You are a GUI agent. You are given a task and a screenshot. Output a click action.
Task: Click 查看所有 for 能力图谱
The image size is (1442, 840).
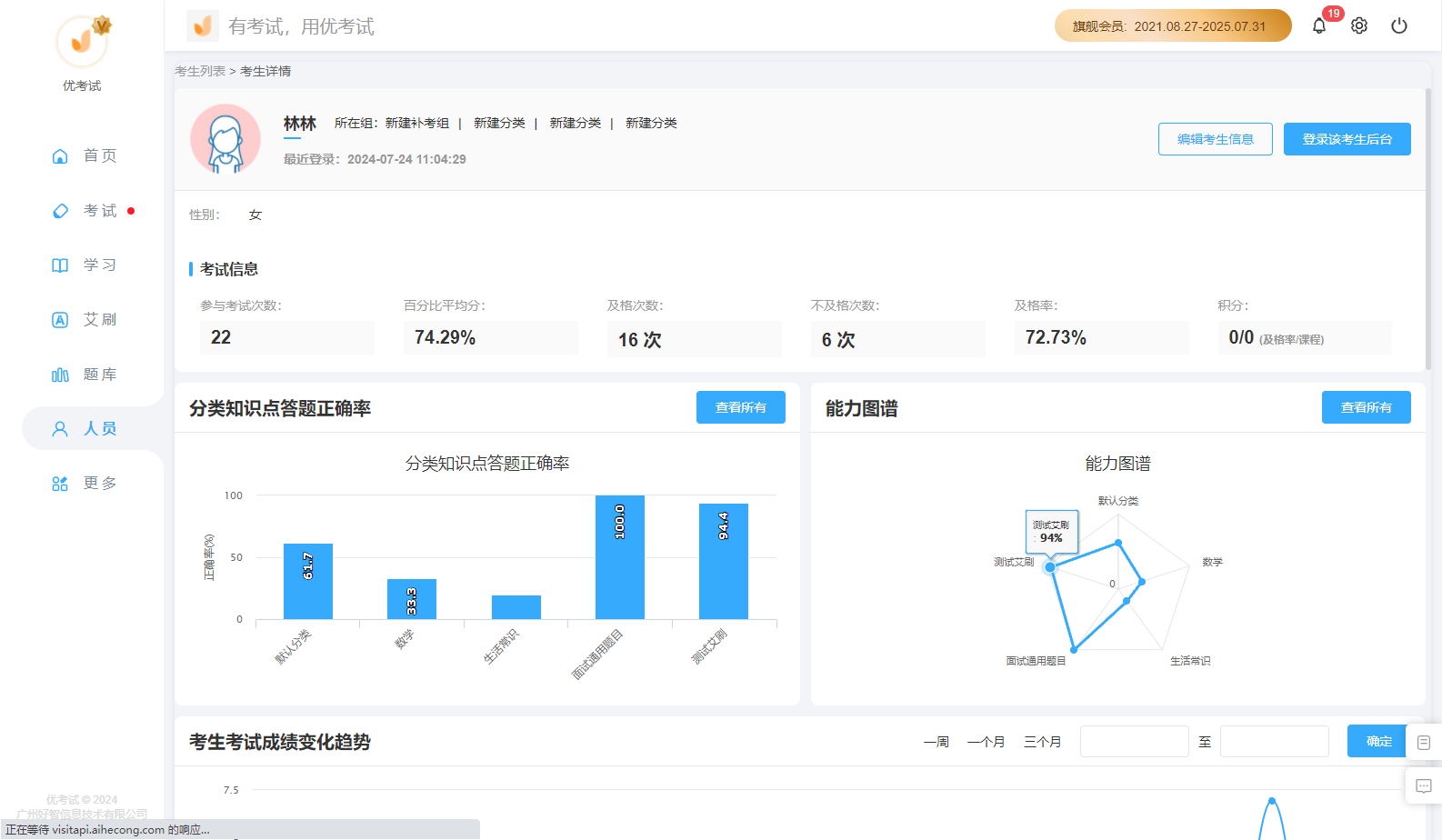(x=1367, y=407)
